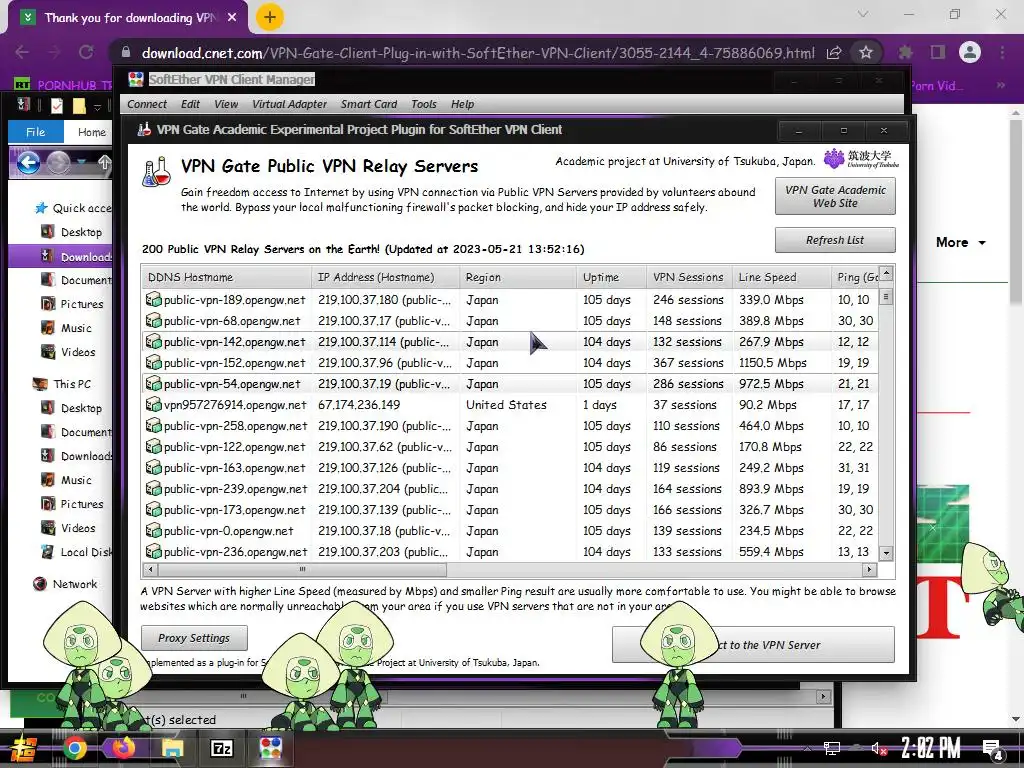Viewport: 1024px width, 768px height.
Task: Click the Chrome address bar URL
Action: pyautogui.click(x=478, y=53)
